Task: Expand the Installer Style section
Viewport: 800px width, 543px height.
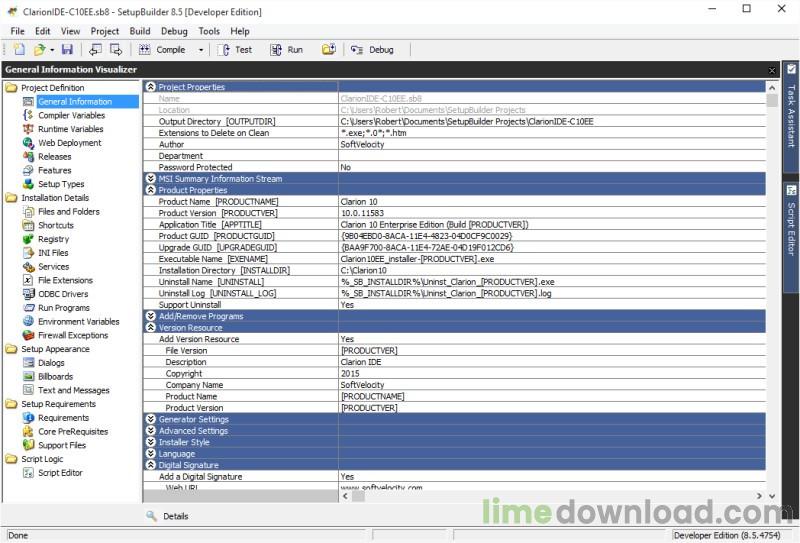Action: click(x=151, y=443)
